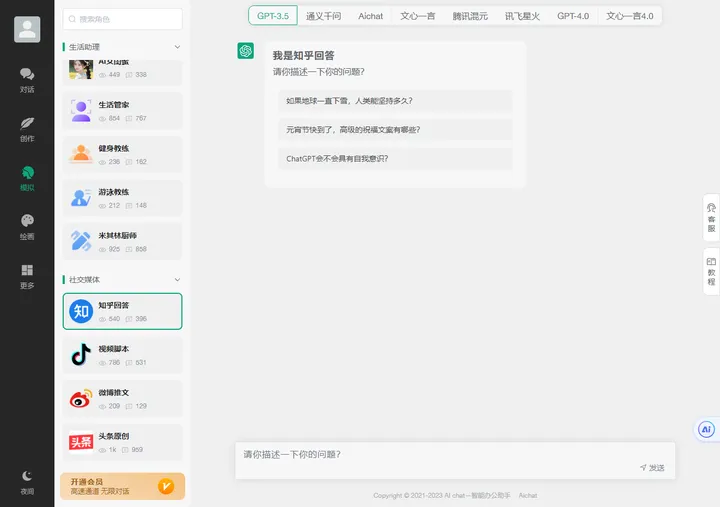
Task: Focus the message input box
Action: click(455, 461)
